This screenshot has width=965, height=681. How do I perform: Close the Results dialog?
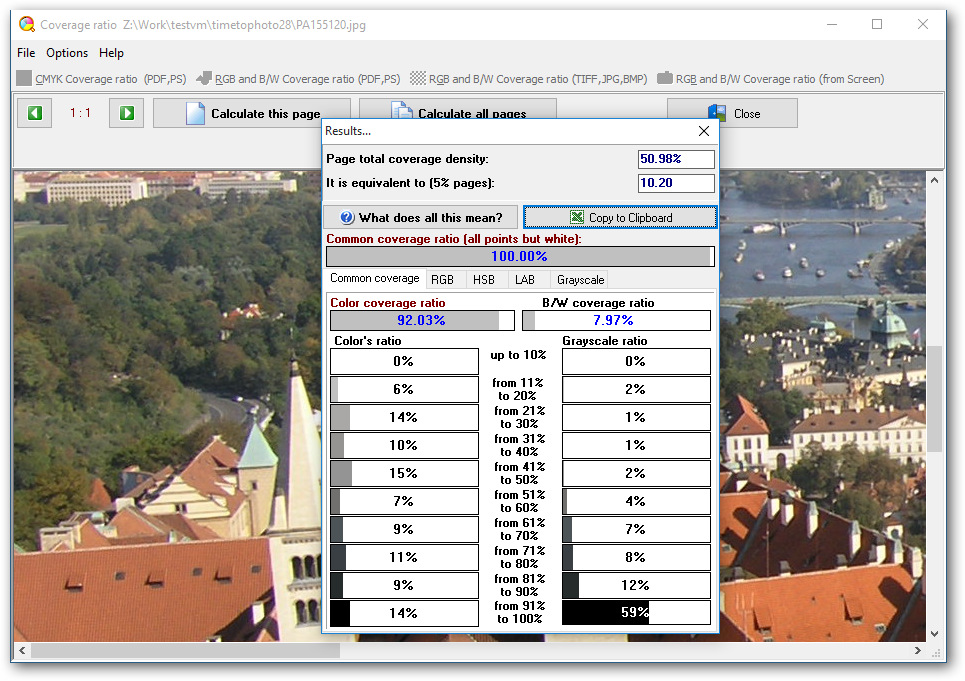[x=704, y=131]
